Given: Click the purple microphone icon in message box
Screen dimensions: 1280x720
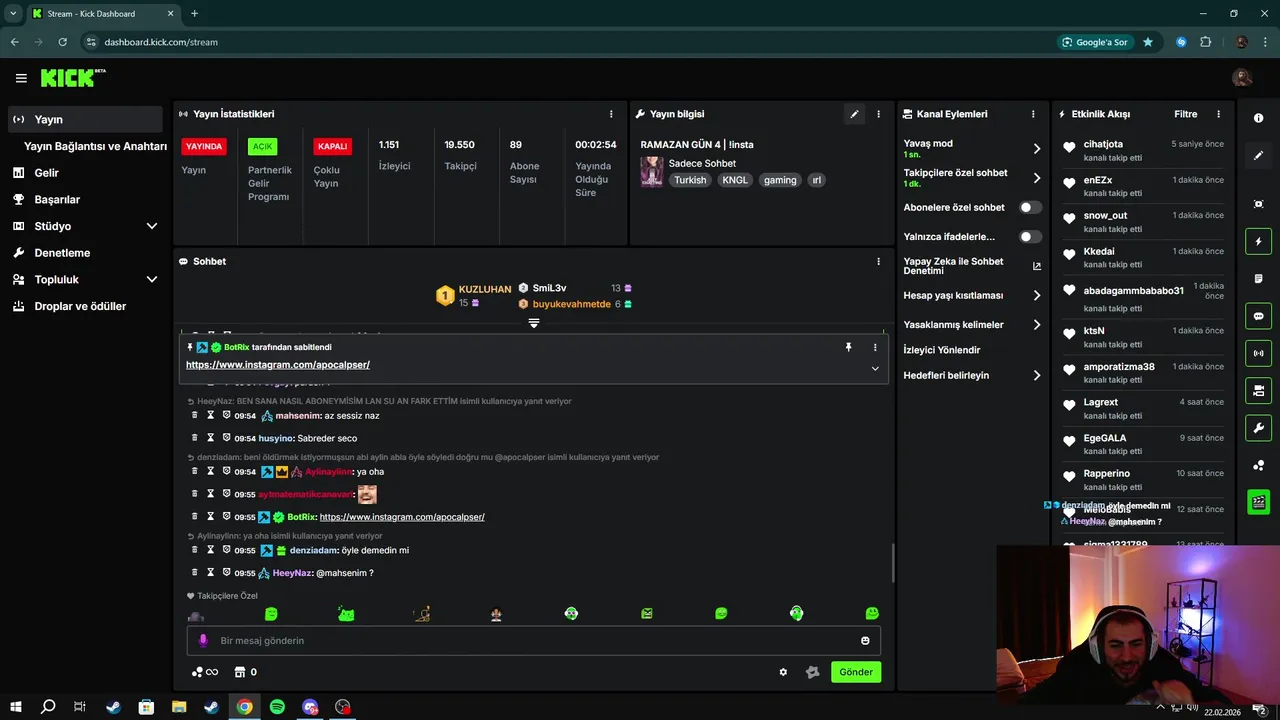Looking at the screenshot, I should pos(203,641).
